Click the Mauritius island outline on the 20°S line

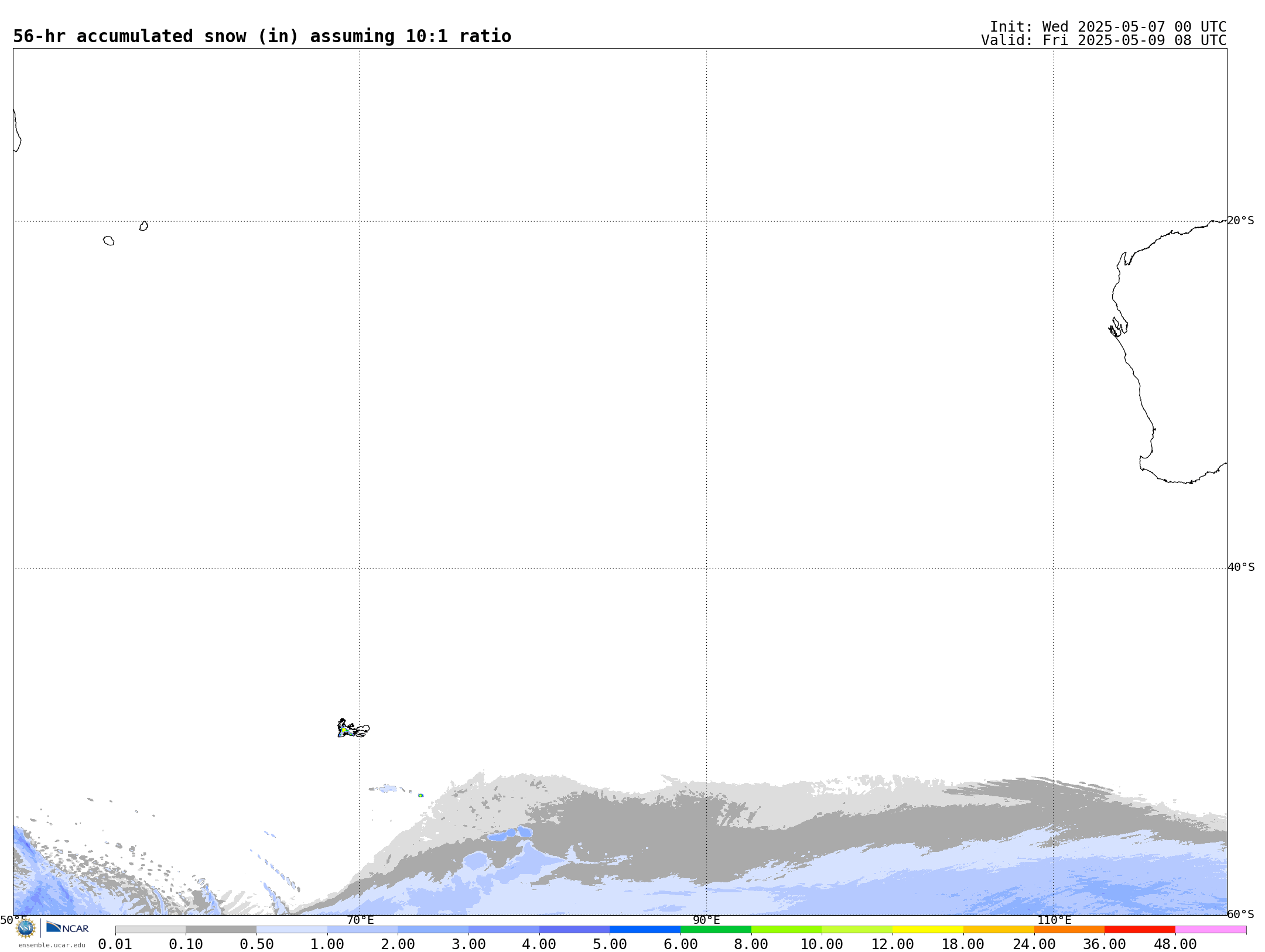click(x=143, y=226)
